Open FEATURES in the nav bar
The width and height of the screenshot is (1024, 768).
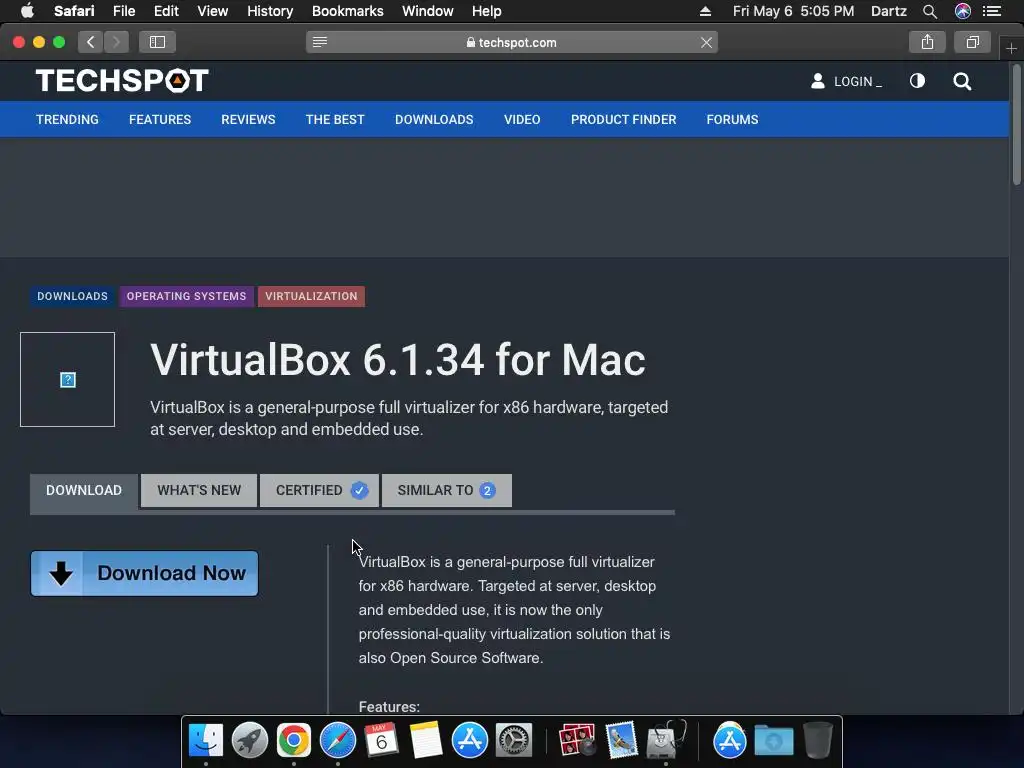160,120
